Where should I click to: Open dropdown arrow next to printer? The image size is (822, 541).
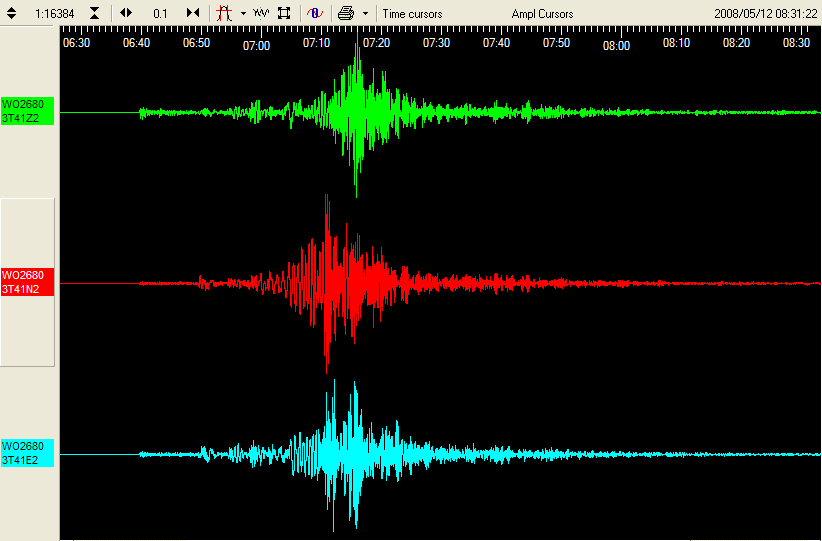[365, 14]
